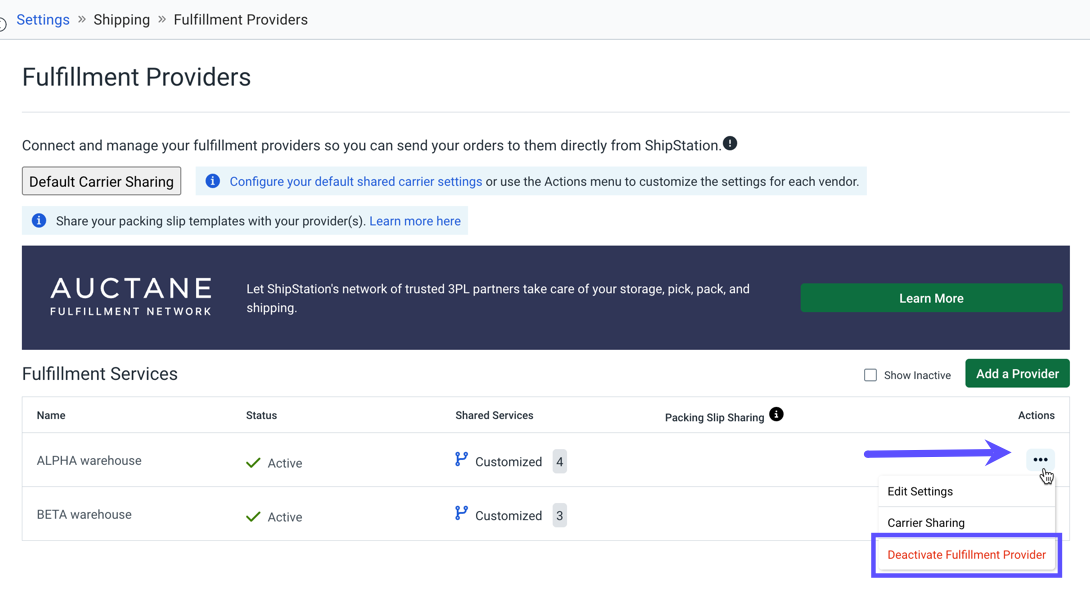Open the Default Carrier Sharing settings
The width and height of the screenshot is (1090, 608).
point(101,181)
